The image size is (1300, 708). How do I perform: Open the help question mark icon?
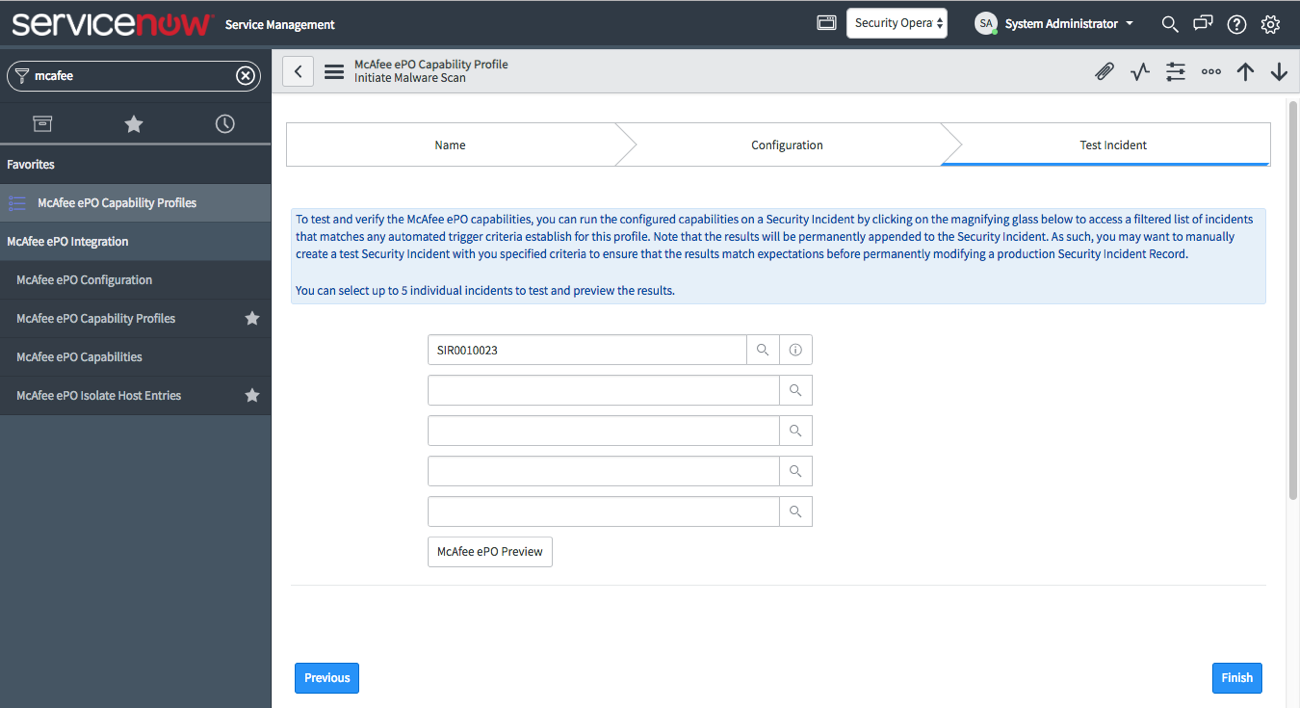tap(1237, 24)
